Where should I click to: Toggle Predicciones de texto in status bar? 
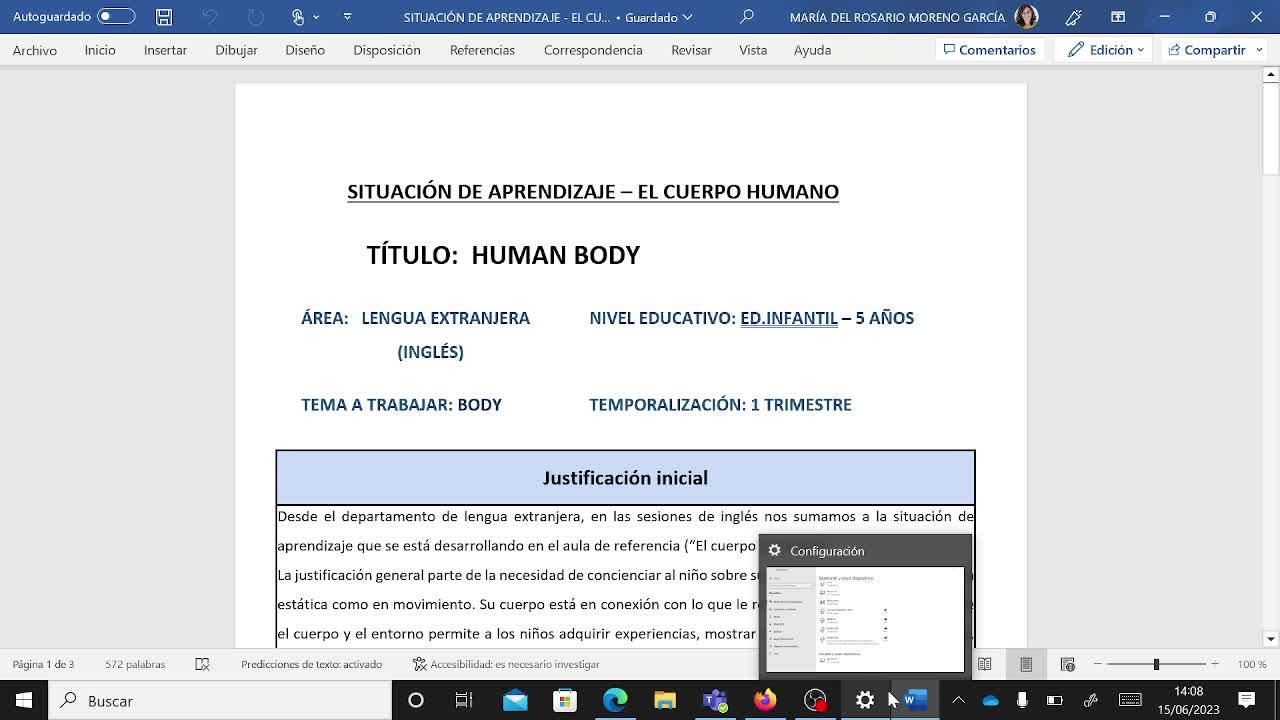pyautogui.click(x=311, y=664)
